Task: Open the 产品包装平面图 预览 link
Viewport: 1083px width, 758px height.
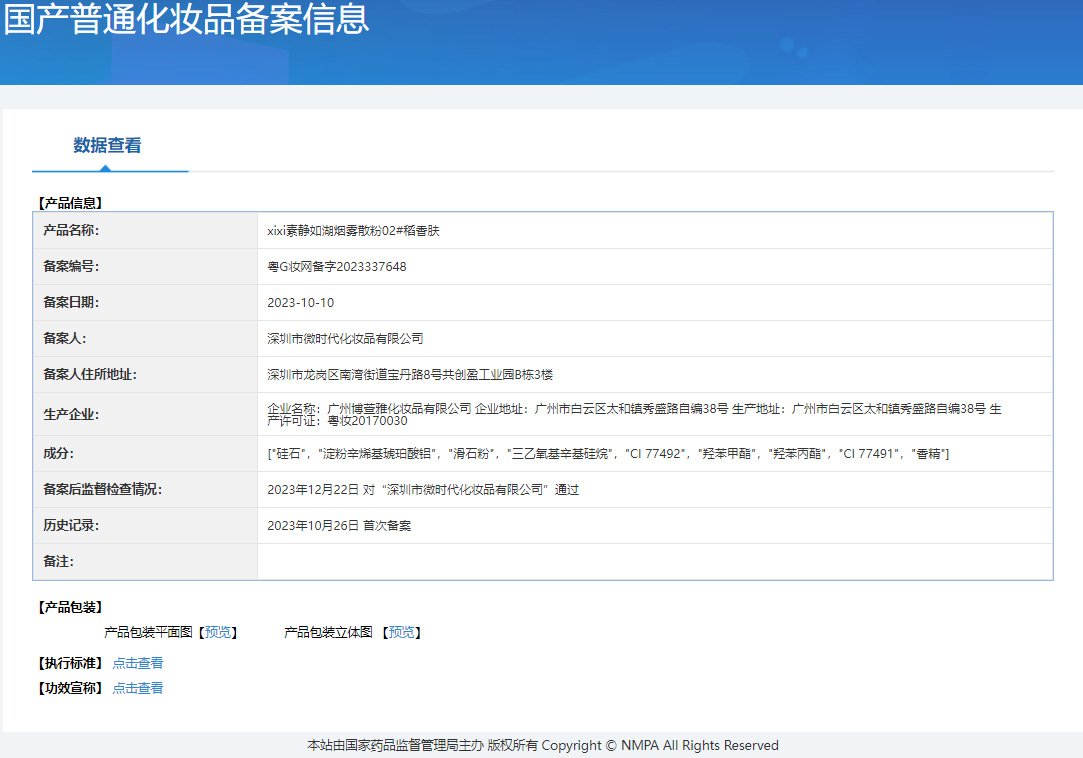Action: tap(218, 632)
